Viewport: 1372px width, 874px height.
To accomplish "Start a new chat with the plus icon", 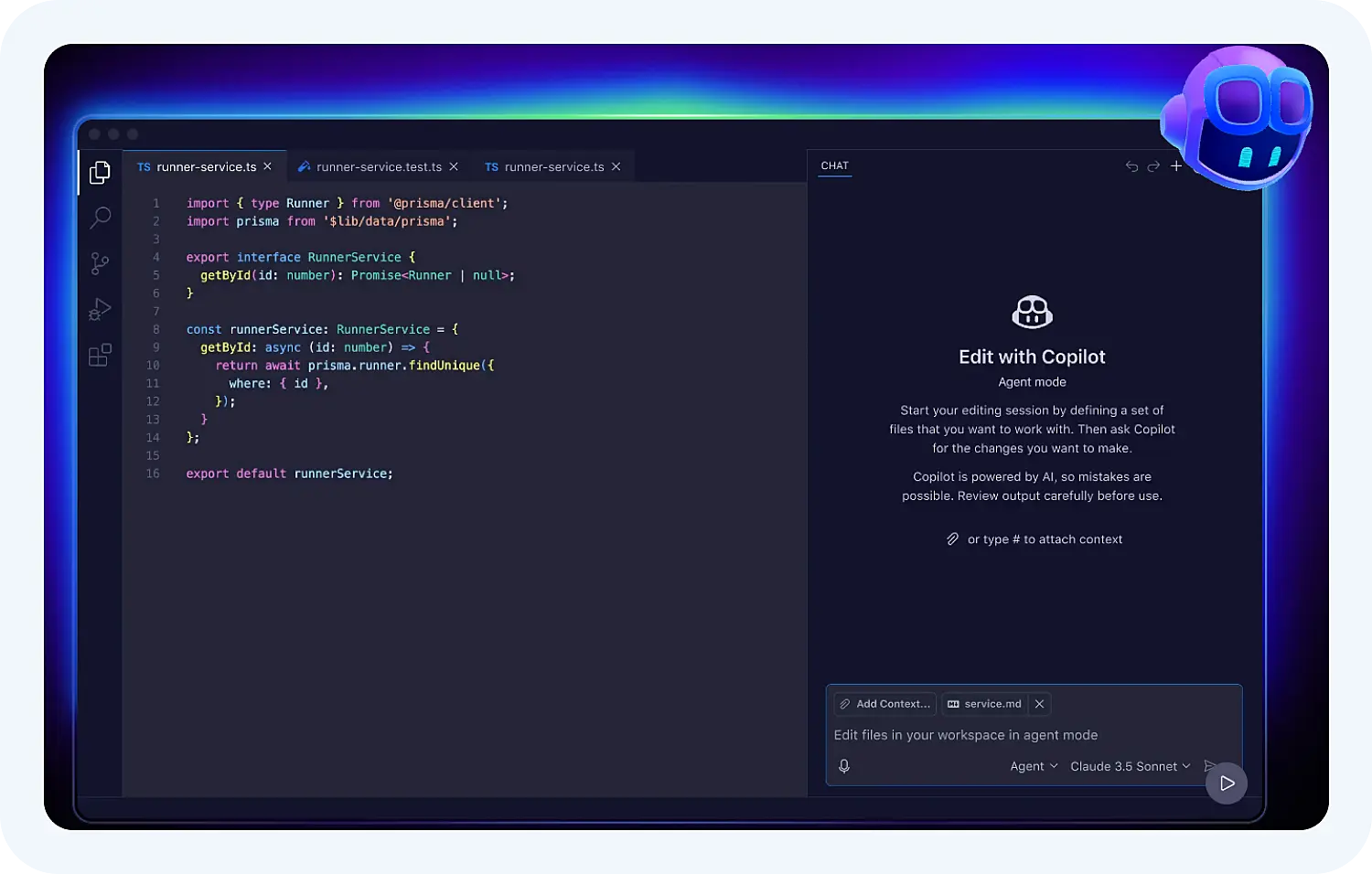I will pyautogui.click(x=1176, y=166).
